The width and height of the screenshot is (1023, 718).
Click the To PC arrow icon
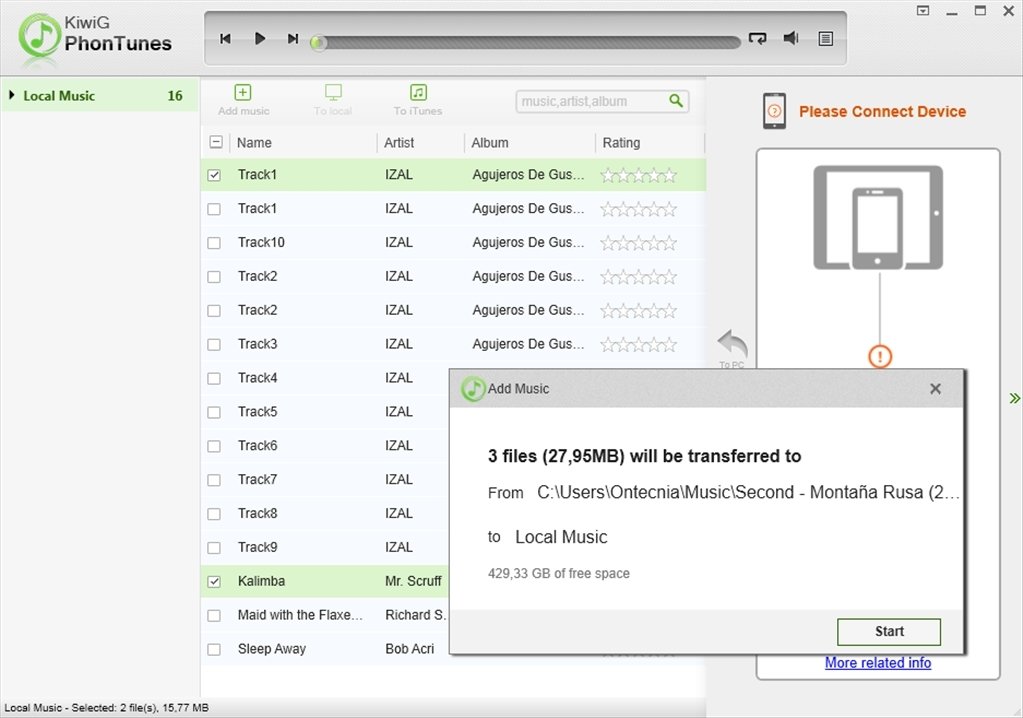click(732, 343)
